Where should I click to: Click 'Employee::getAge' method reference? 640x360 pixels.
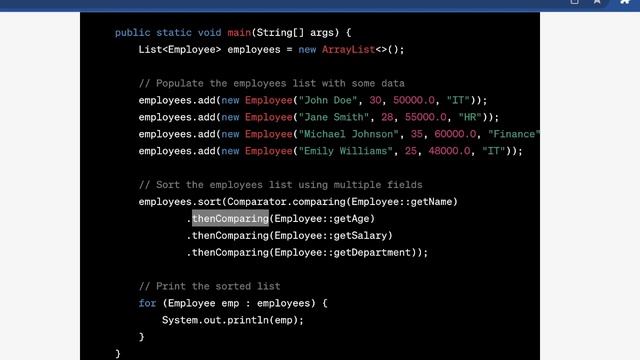(322, 219)
